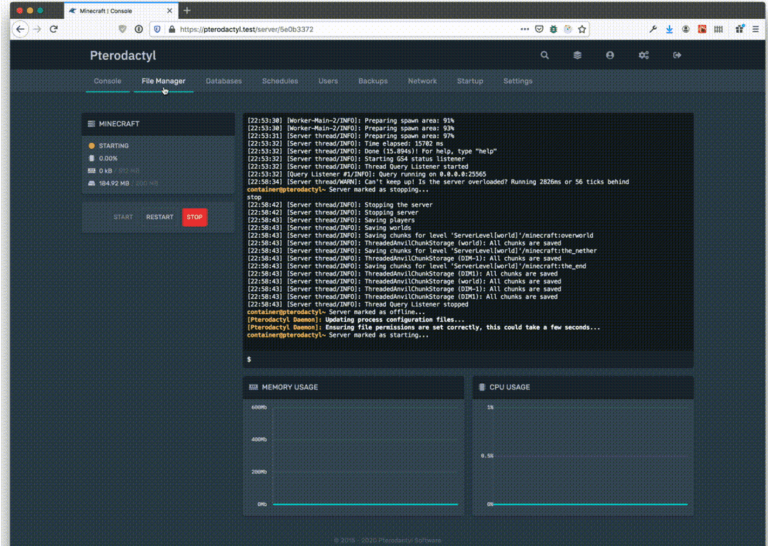This screenshot has height=546, width=768.
Task: Click the red STOP button
Action: point(194,217)
